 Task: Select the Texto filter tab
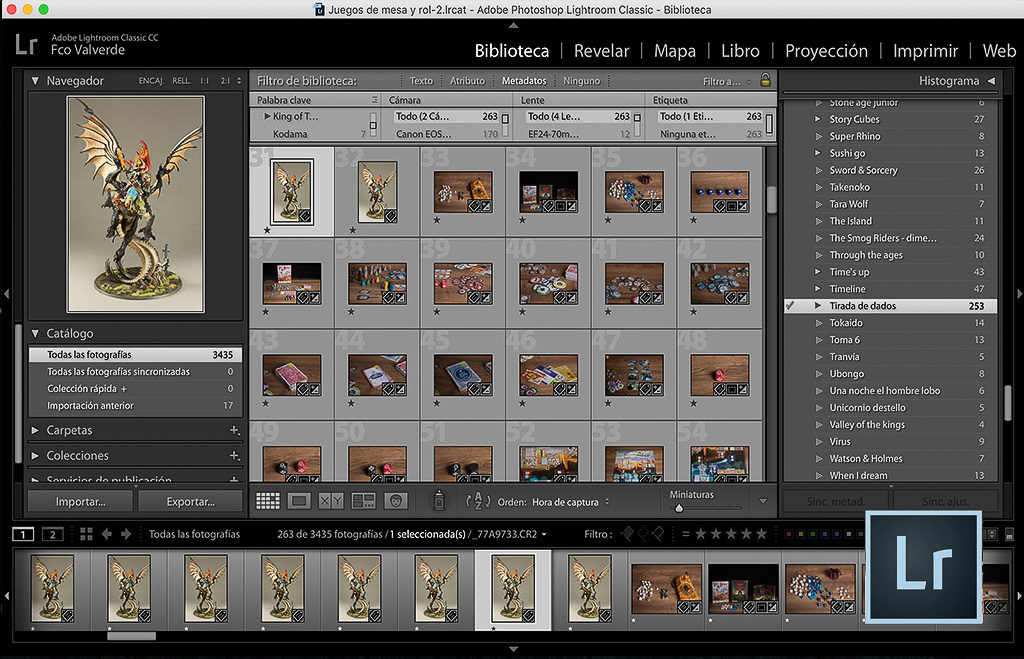point(421,81)
